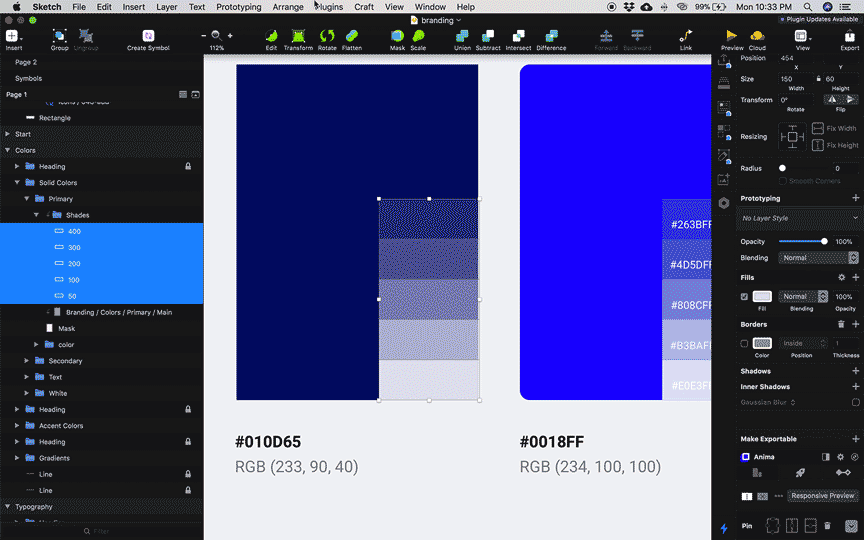Apply the Intersect boolean operation
Screen dimensions: 864x540
518,36
